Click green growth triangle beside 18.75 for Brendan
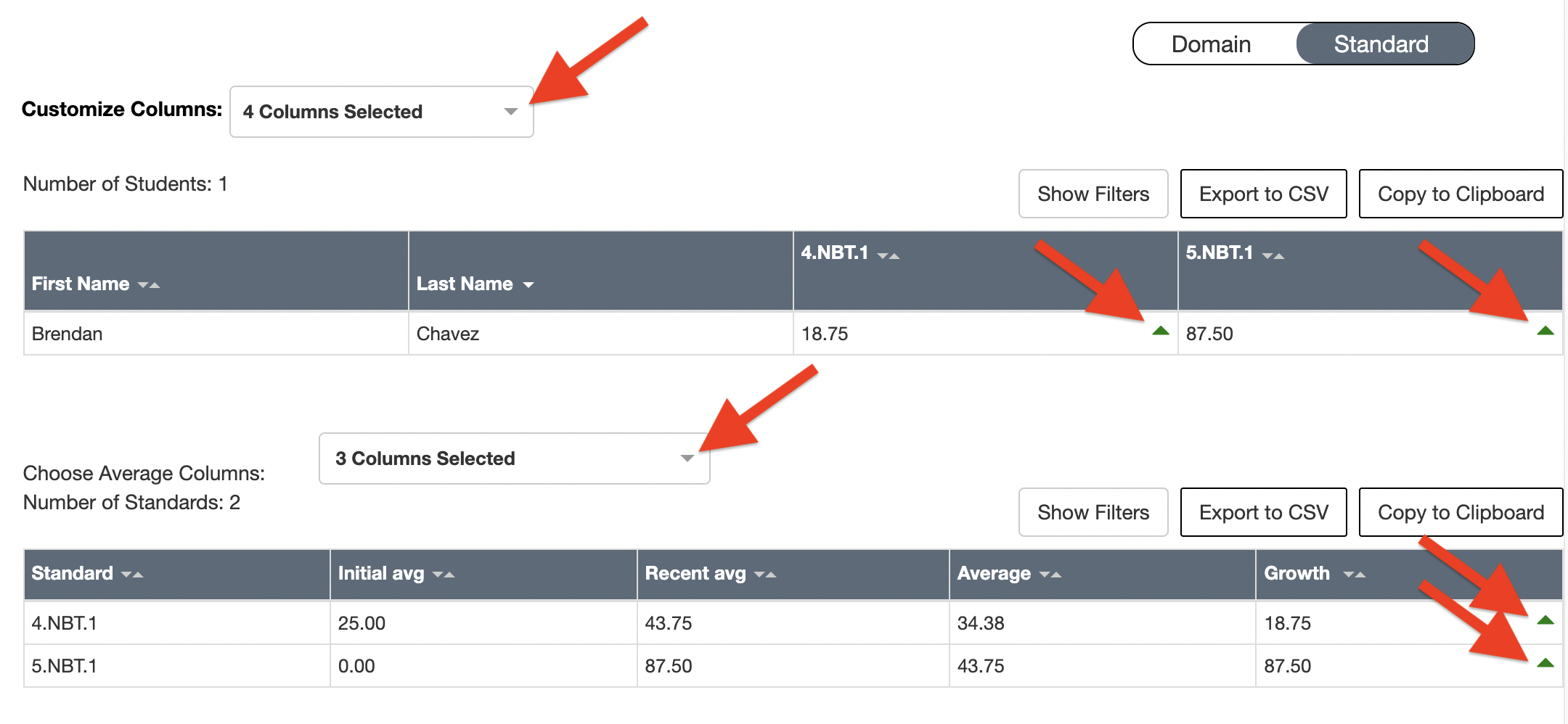Image resolution: width=1568 pixels, height=724 pixels. [x=1160, y=331]
